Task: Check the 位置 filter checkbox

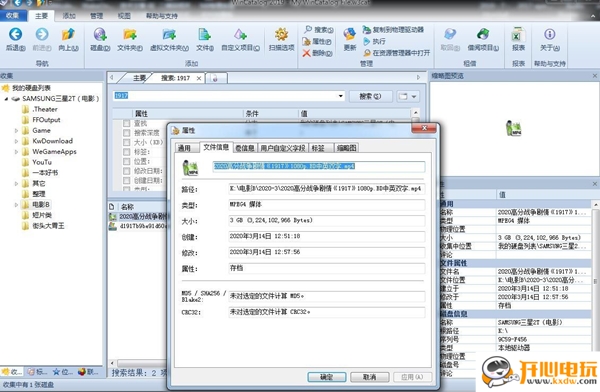Action: [x=126, y=162]
